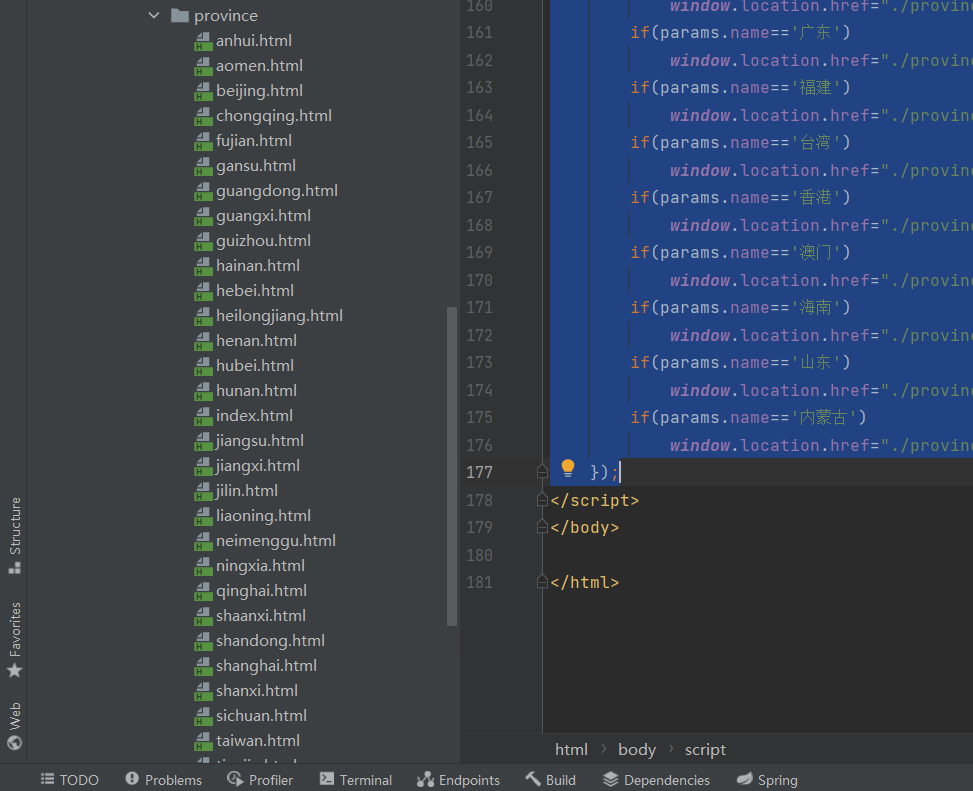Toggle fold marker at line 177
Viewport: 973px width, 791px height.
[x=542, y=472]
